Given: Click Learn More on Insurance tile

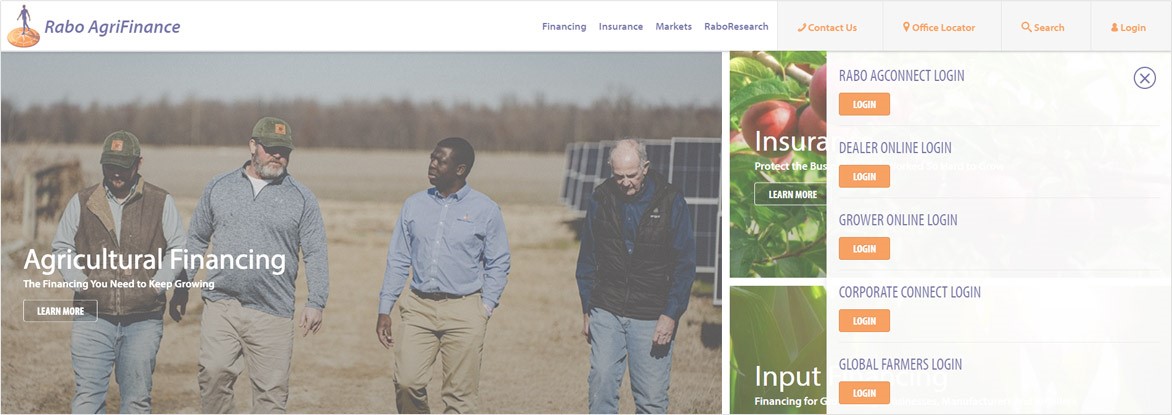Looking at the screenshot, I should click(x=790, y=194).
